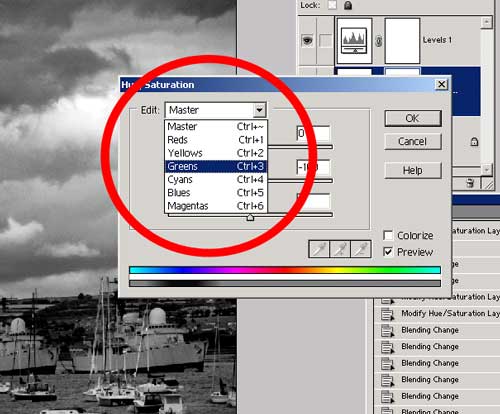
Task: Confirm with the OK button
Action: pos(413,118)
